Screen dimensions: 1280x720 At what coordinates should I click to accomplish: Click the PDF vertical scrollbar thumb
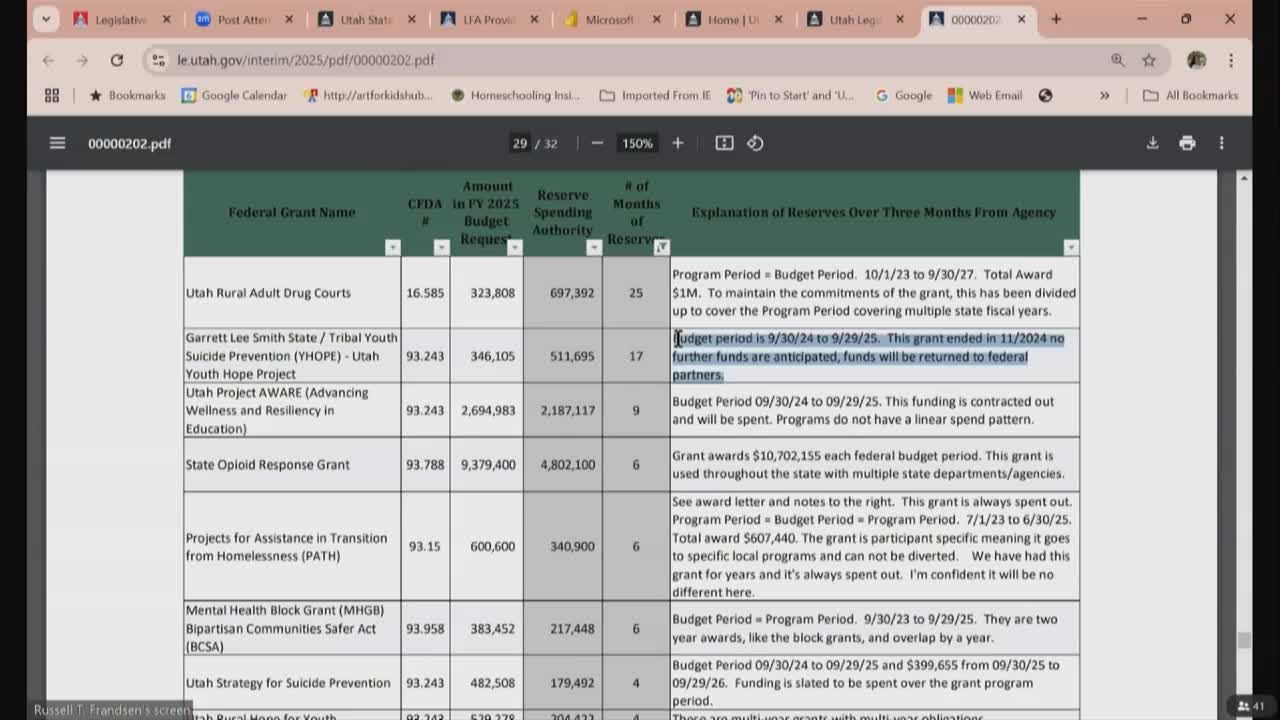coord(1244,640)
